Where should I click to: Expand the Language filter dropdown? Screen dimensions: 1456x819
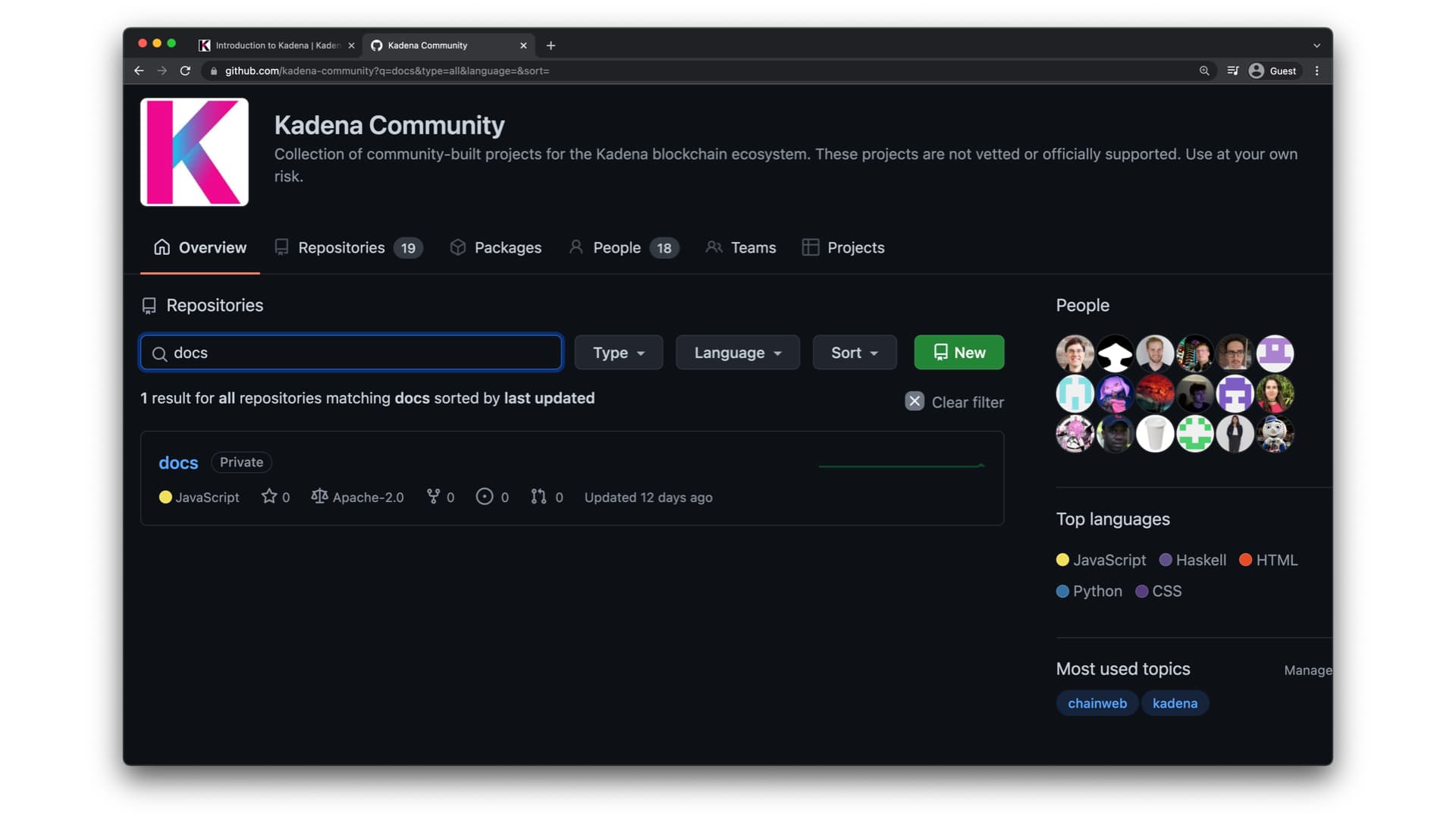[736, 352]
